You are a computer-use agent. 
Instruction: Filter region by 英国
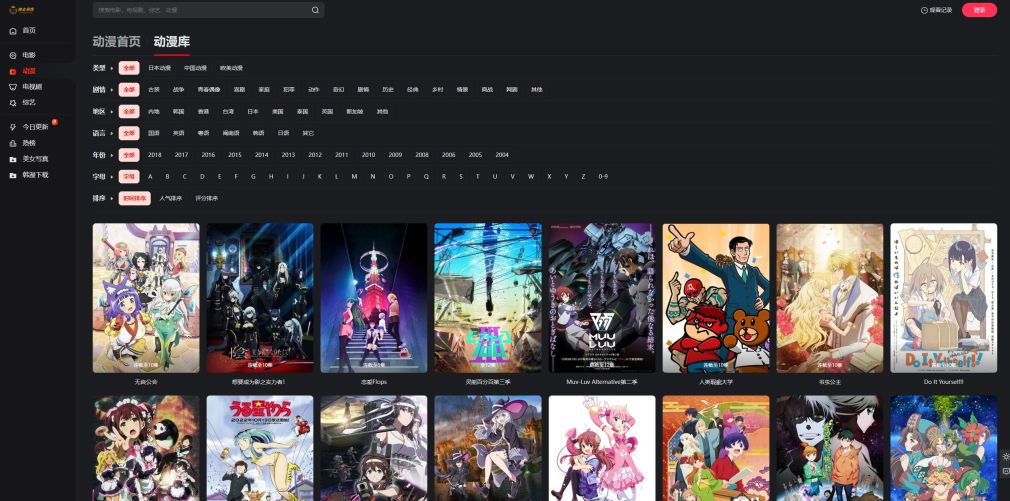click(x=327, y=111)
